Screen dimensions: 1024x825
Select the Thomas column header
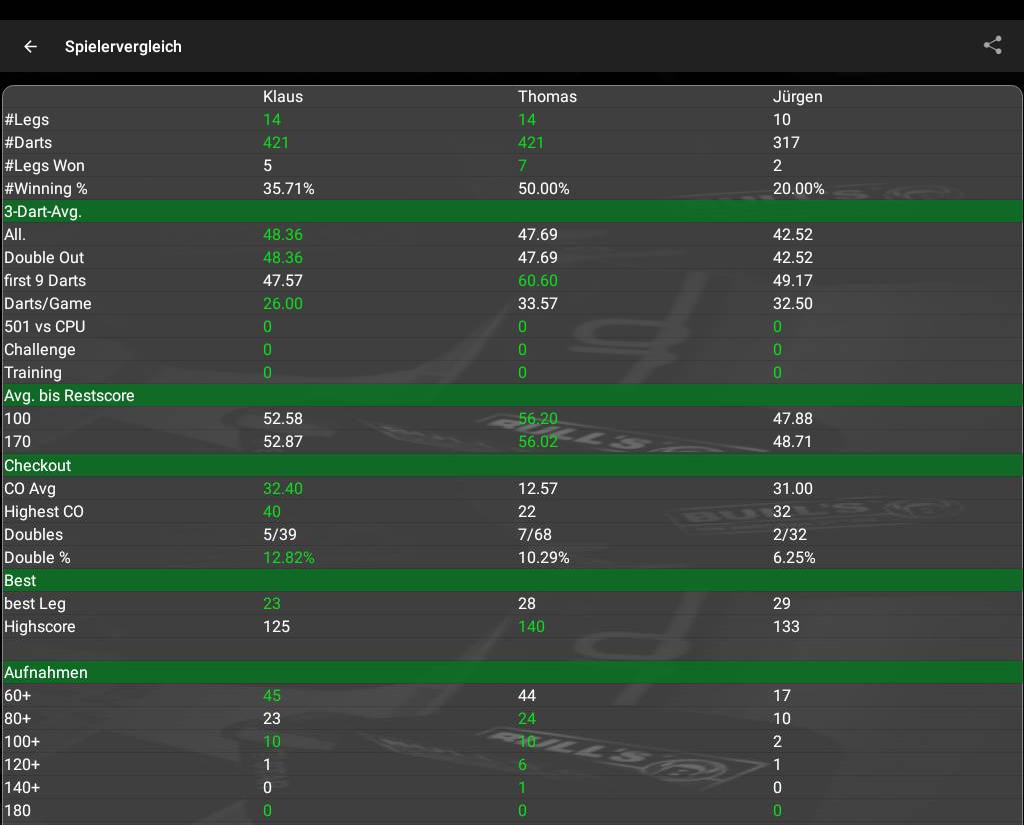click(x=547, y=97)
